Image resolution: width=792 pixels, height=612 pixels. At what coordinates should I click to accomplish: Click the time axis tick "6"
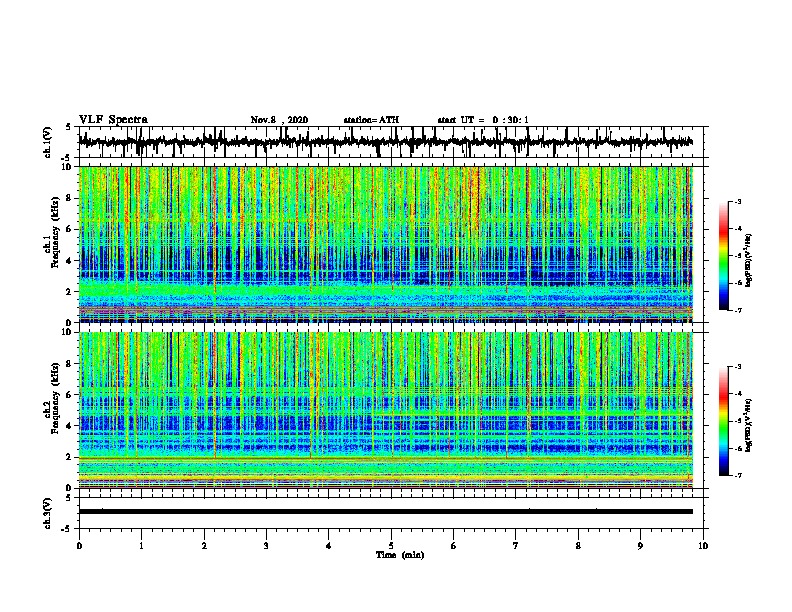(x=454, y=546)
